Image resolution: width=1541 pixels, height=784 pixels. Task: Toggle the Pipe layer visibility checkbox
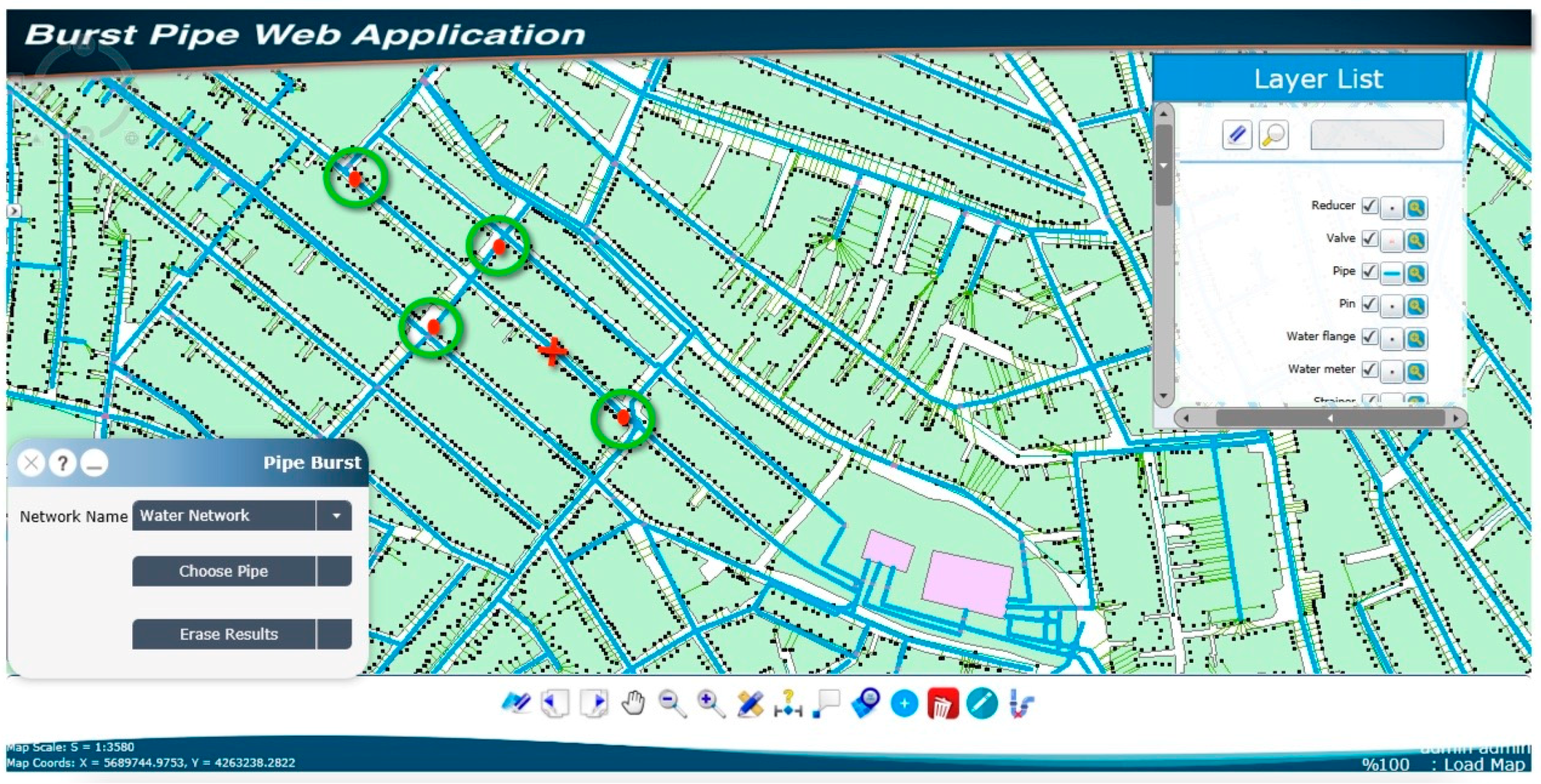pos(1369,272)
